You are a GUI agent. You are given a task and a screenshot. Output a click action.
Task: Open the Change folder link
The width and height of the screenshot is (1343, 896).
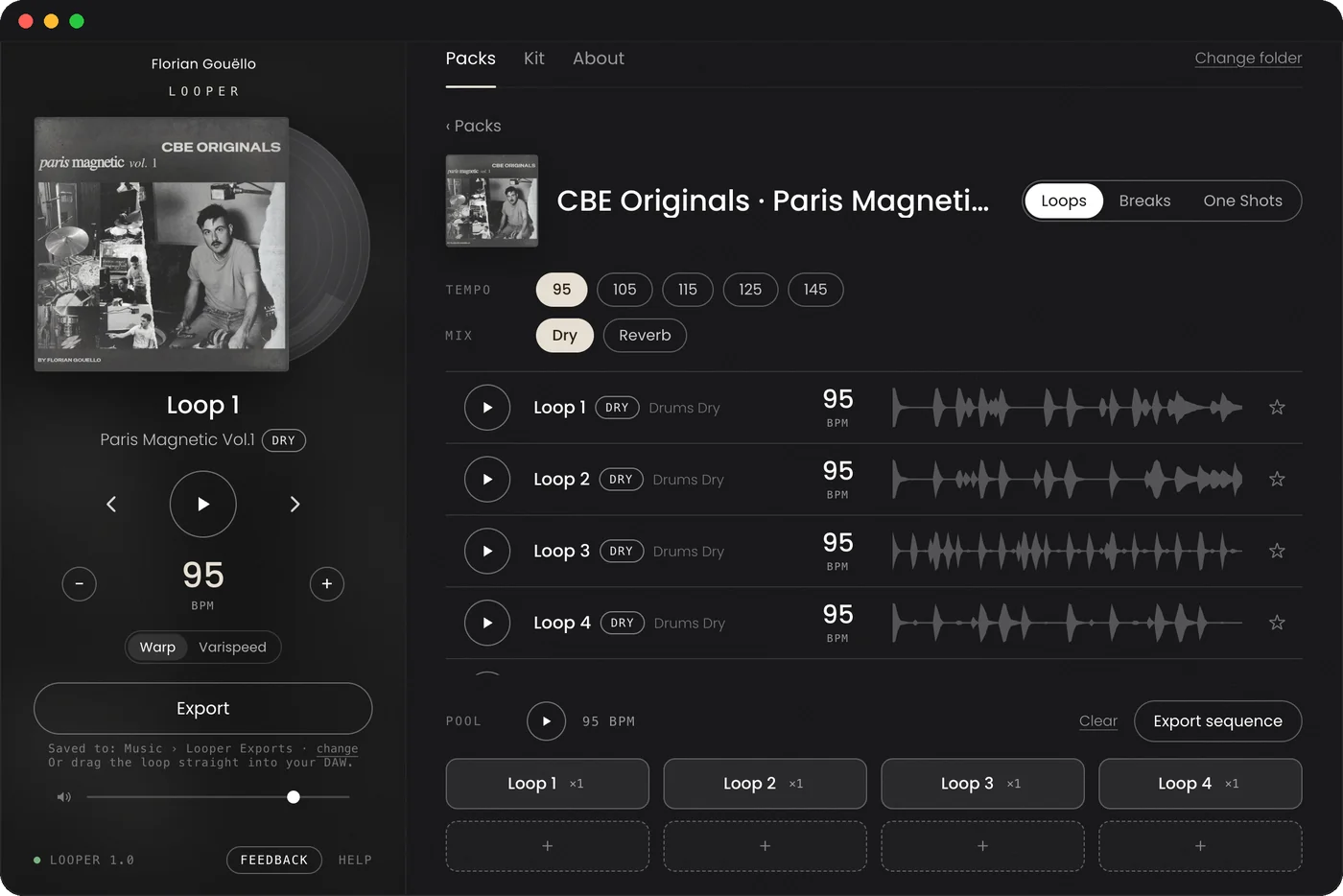tap(1248, 59)
